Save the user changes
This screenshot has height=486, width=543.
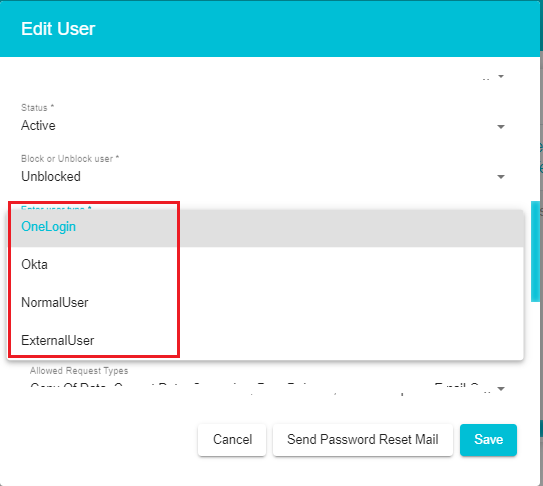pos(488,440)
